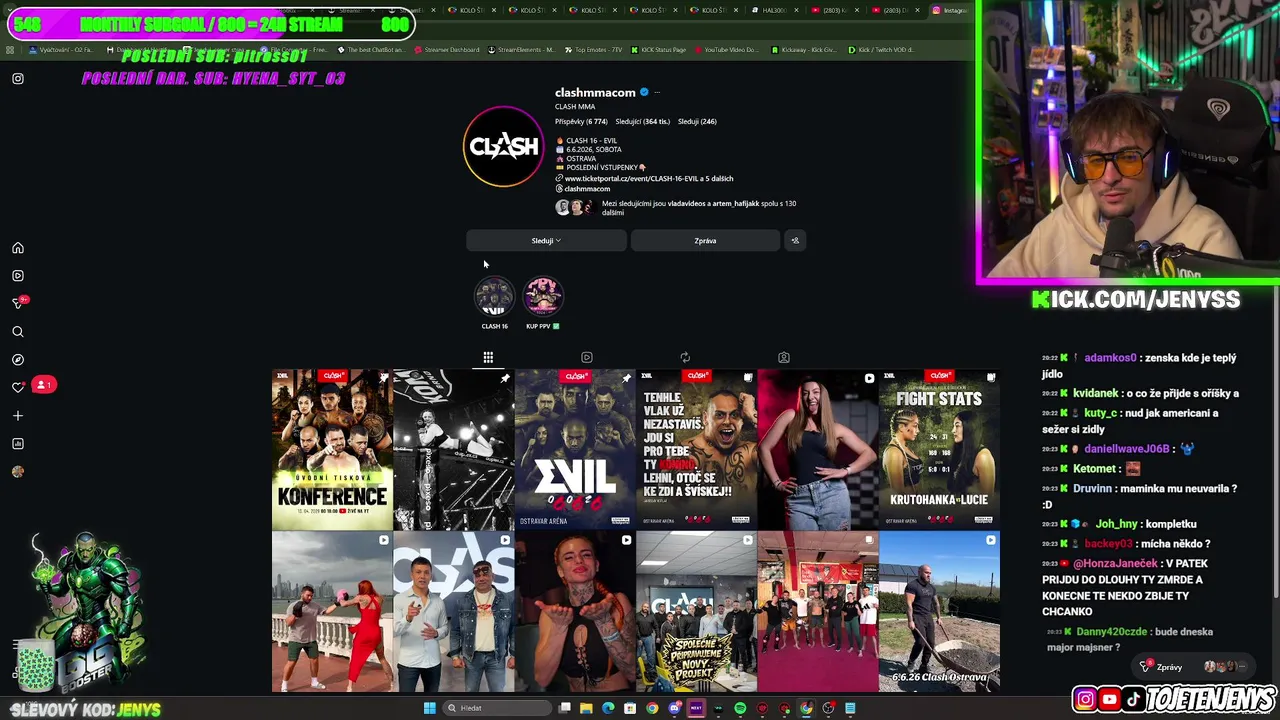Switch to the reposts tab on the profile
Image resolution: width=1280 pixels, height=720 pixels.
coord(685,357)
